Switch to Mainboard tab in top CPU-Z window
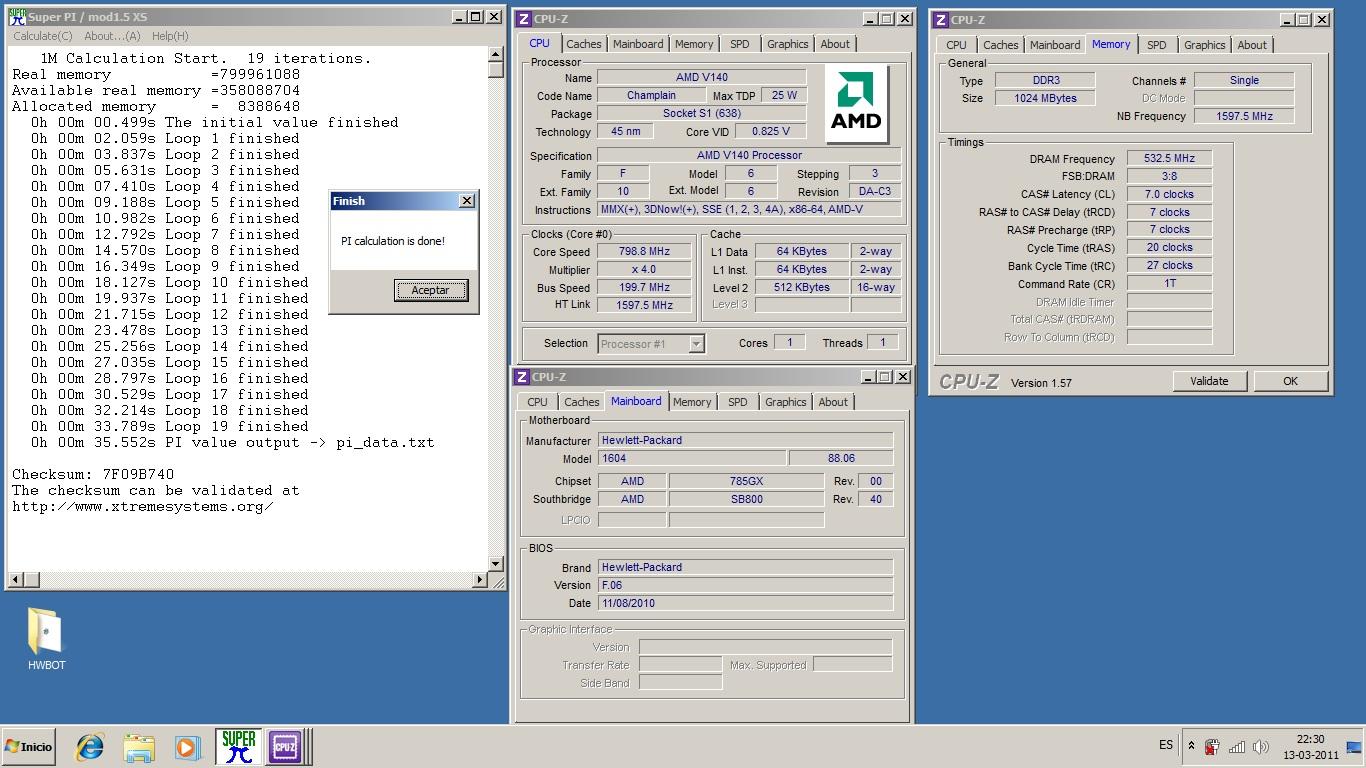This screenshot has width=1366, height=768. point(638,44)
